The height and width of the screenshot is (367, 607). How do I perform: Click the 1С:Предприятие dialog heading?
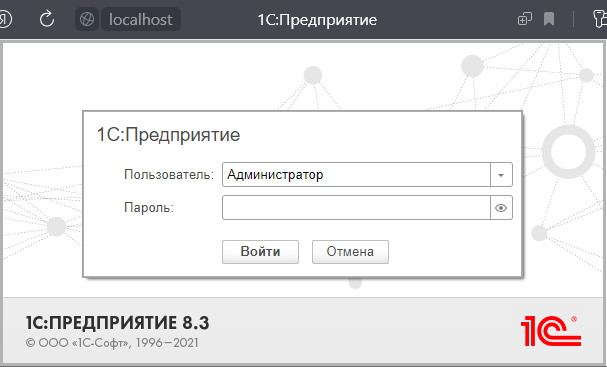click(168, 135)
